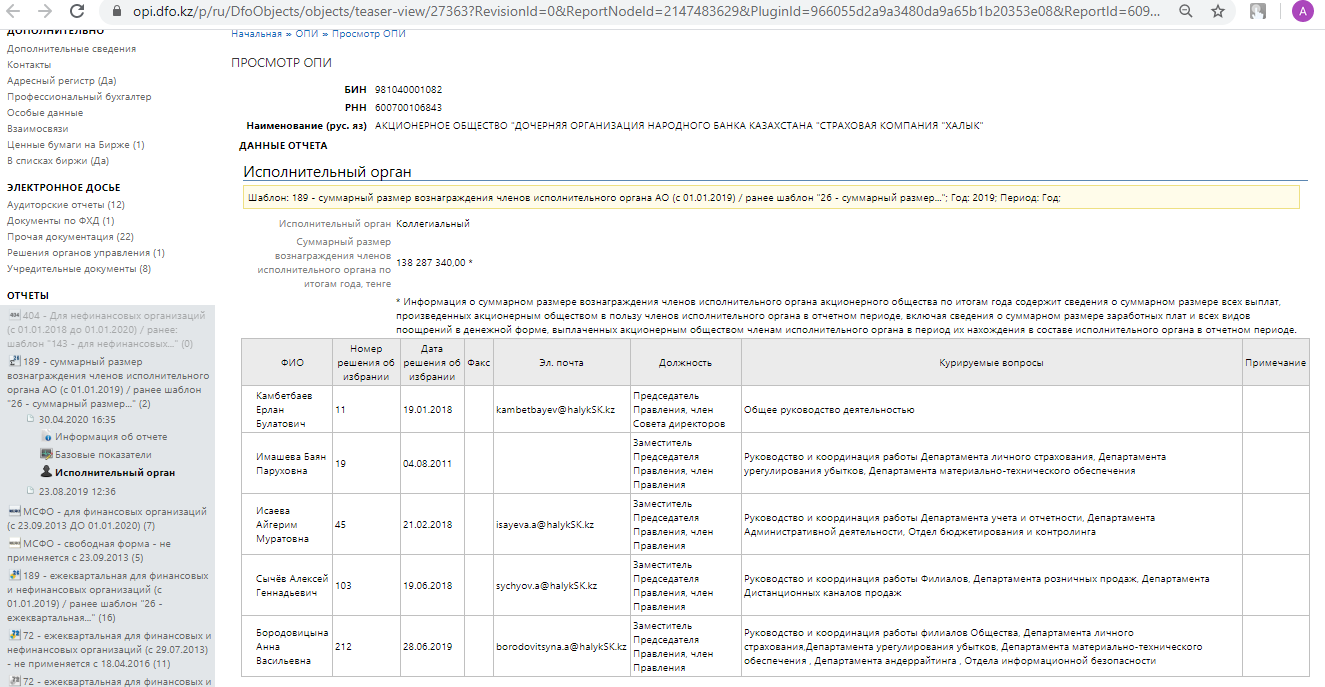Screen dimensions: 1325x687
Task: Click 'Дата решения об избрании' column header
Action: tap(431, 363)
